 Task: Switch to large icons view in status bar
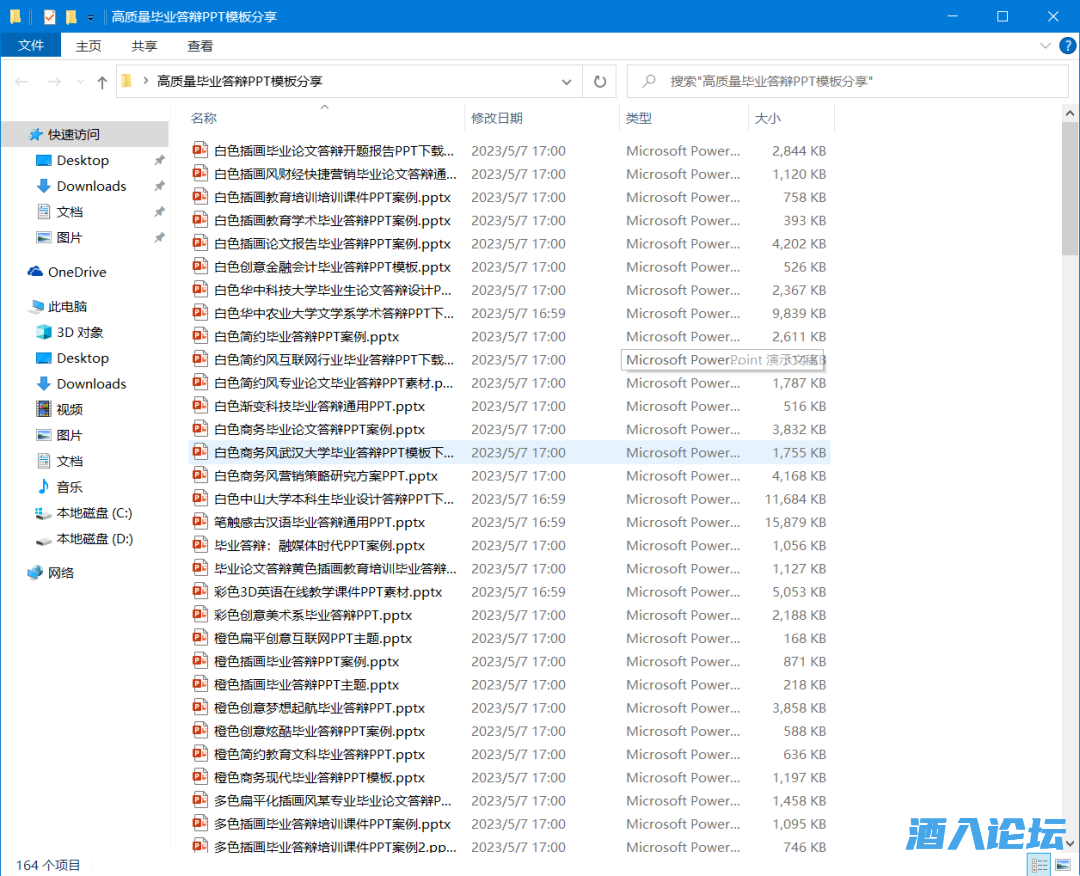click(1064, 865)
